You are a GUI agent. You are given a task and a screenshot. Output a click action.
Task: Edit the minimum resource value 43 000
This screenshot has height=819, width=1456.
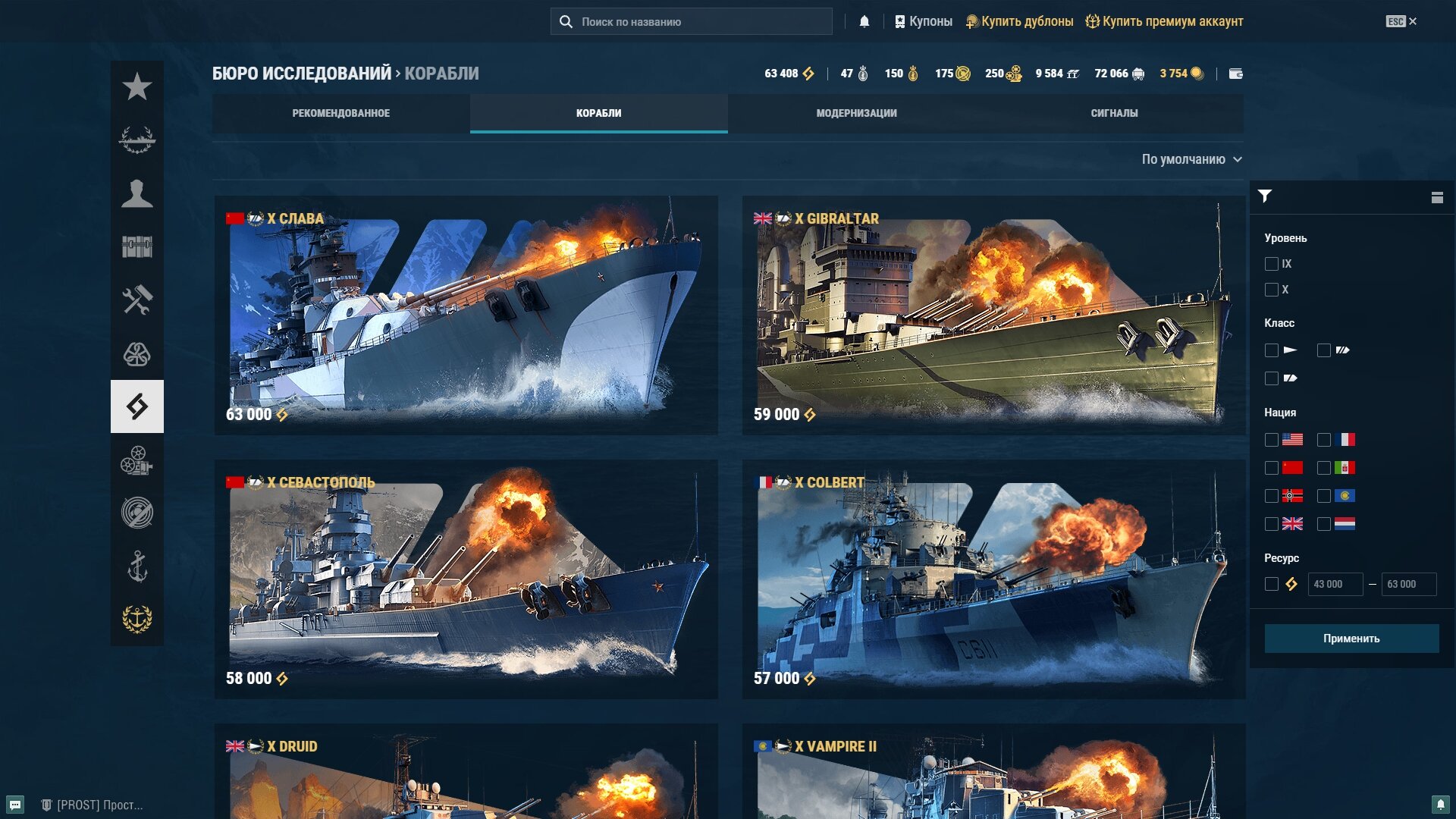pos(1335,584)
